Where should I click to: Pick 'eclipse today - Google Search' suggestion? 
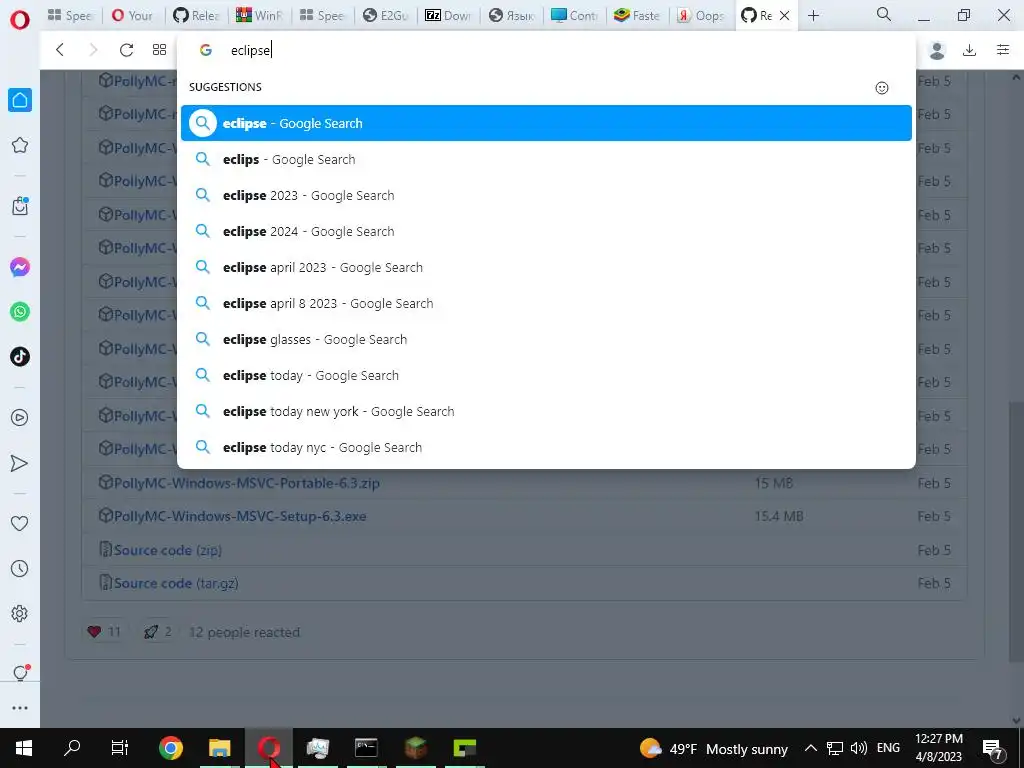tap(546, 375)
